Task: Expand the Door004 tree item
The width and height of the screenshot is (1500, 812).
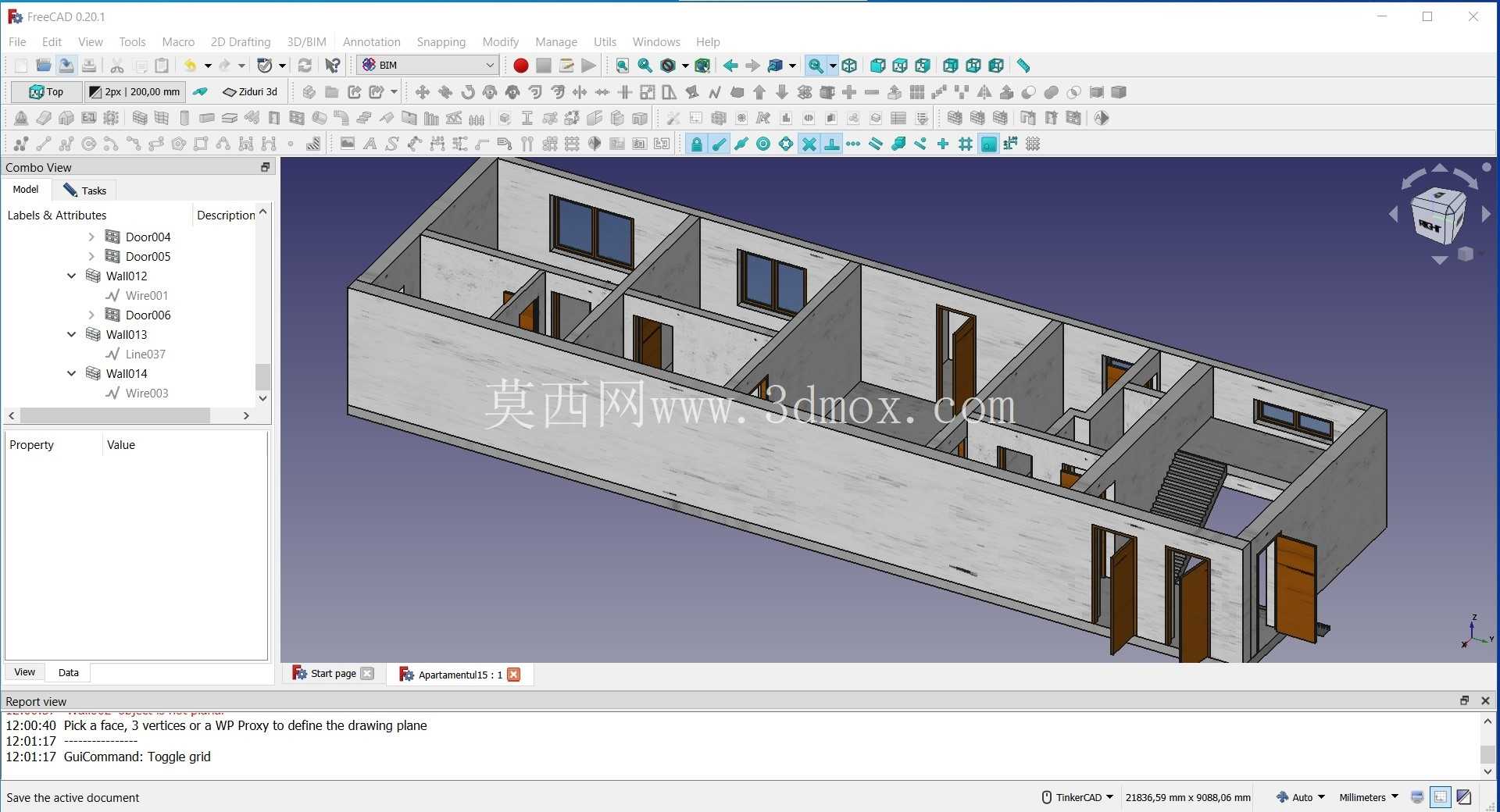Action: point(91,237)
